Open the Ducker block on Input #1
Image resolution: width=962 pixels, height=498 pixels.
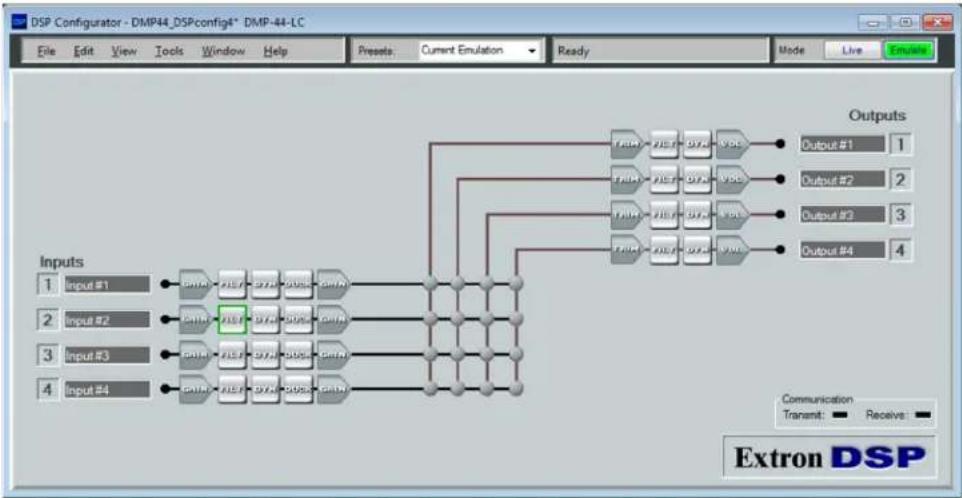(x=298, y=284)
